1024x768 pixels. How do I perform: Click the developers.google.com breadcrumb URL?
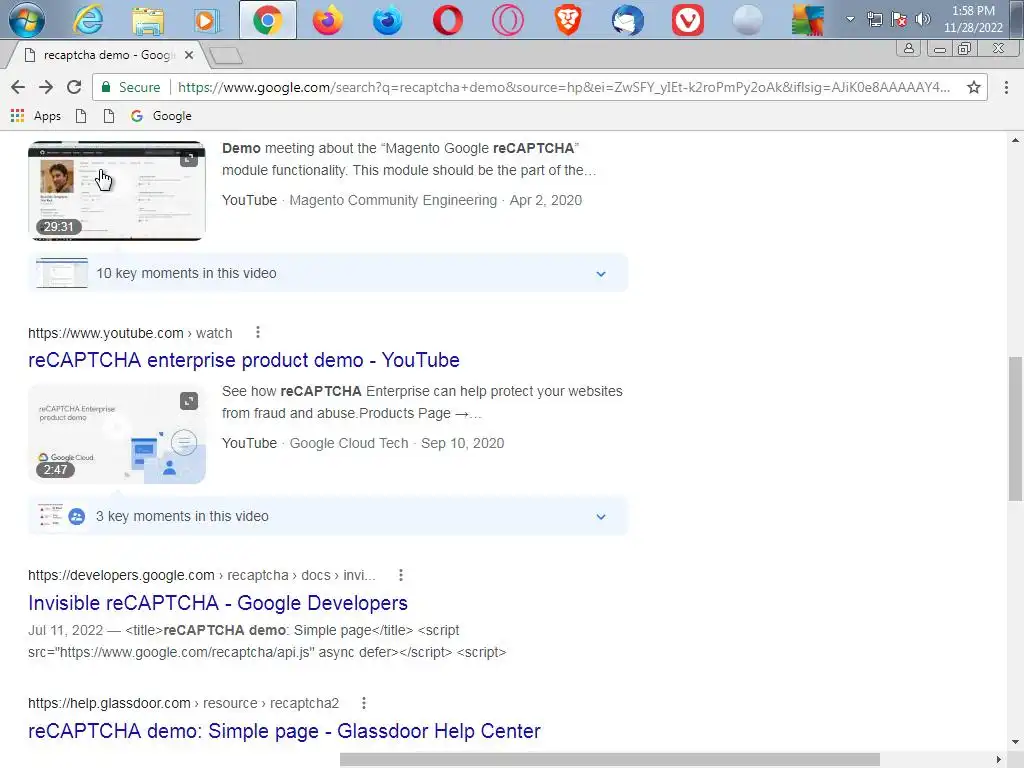coord(202,575)
